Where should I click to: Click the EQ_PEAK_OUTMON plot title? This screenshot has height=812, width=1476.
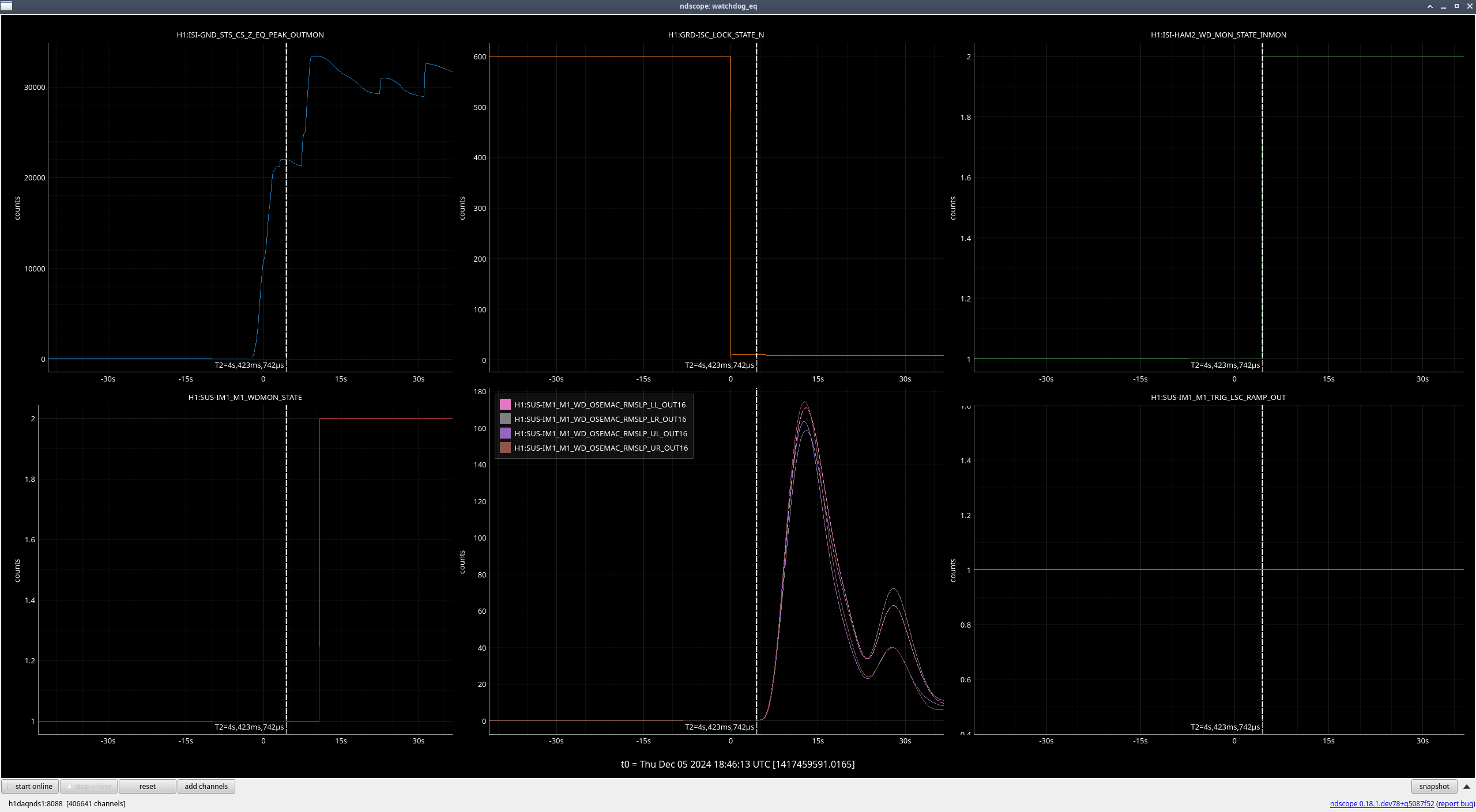click(x=250, y=35)
